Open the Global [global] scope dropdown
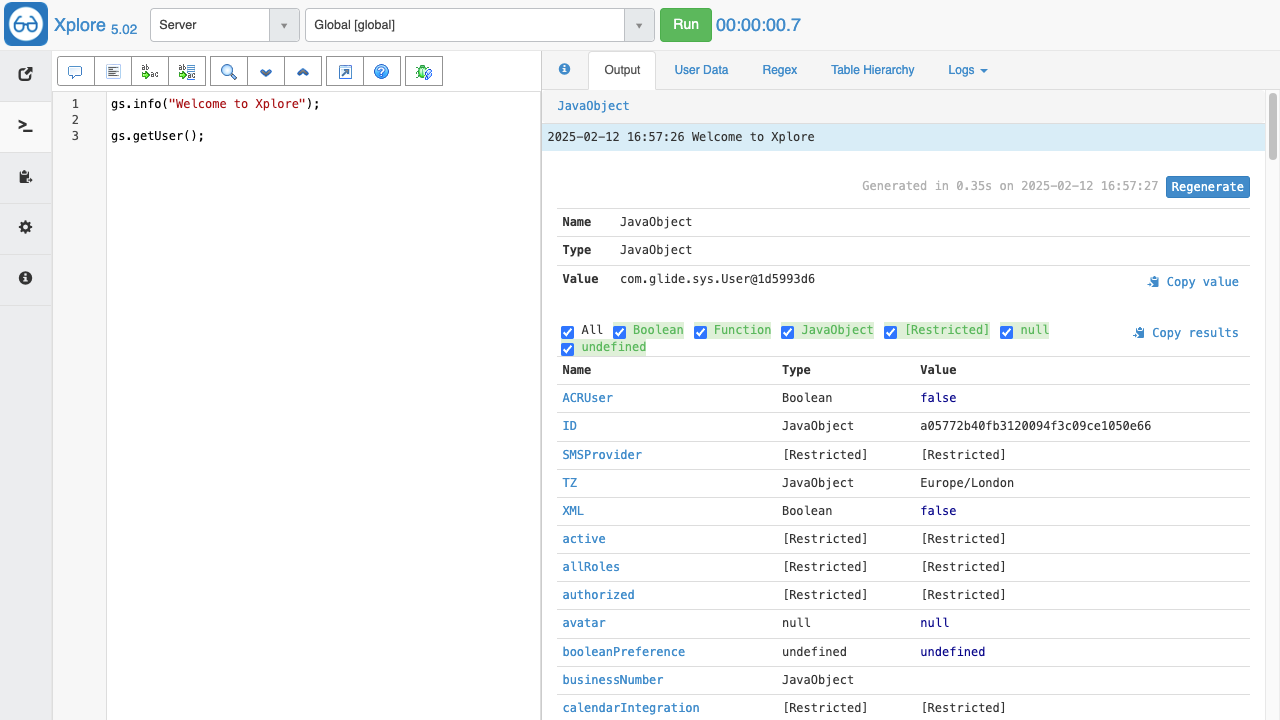1280x720 pixels. tap(479, 25)
